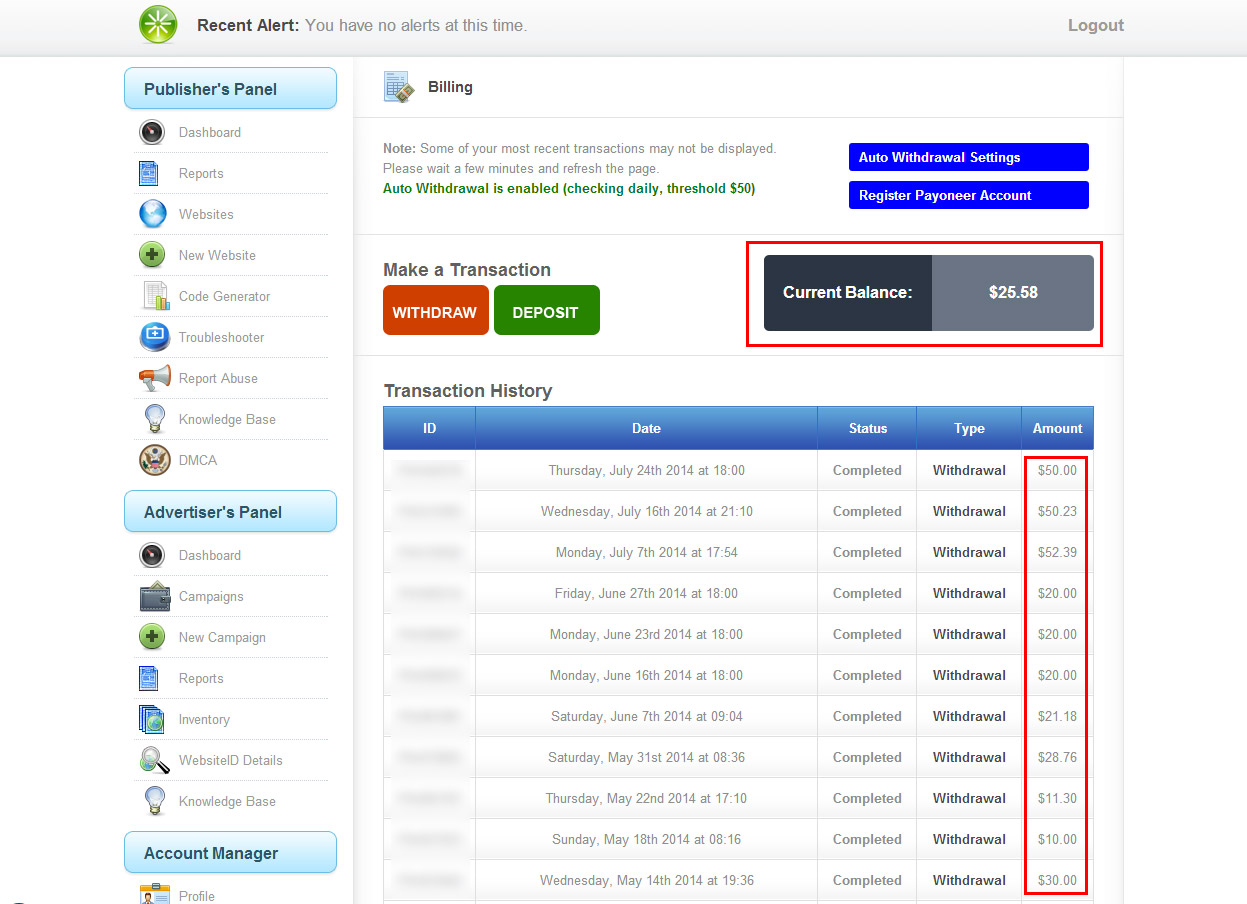Open the DMCA link
Screen dimensions: 1247x904
click(x=198, y=460)
